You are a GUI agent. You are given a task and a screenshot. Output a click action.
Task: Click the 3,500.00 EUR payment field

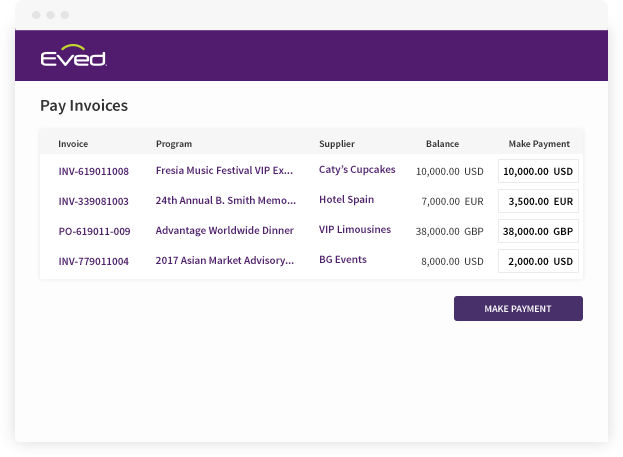[538, 201]
